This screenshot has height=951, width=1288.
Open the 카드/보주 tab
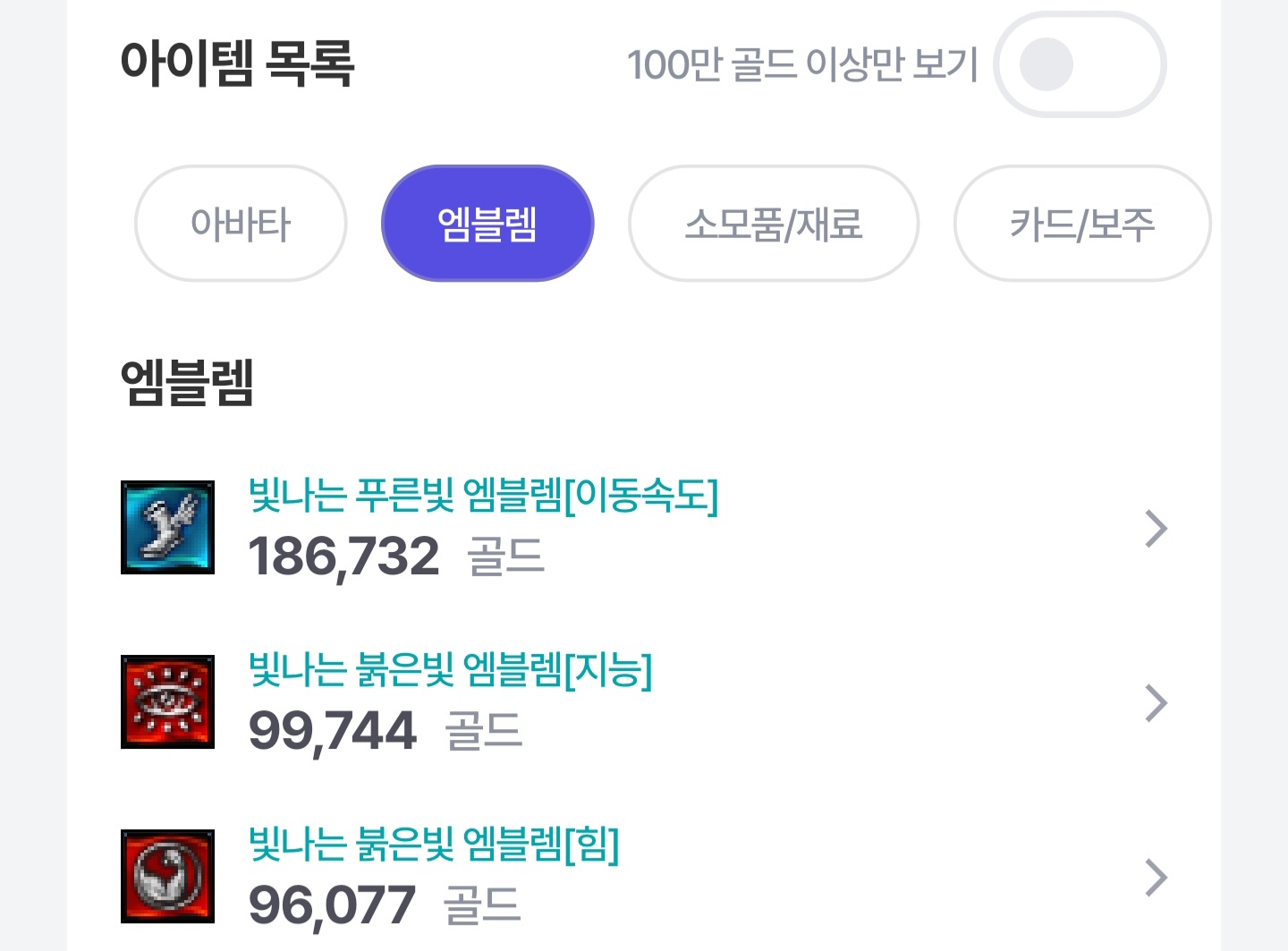pos(1082,224)
